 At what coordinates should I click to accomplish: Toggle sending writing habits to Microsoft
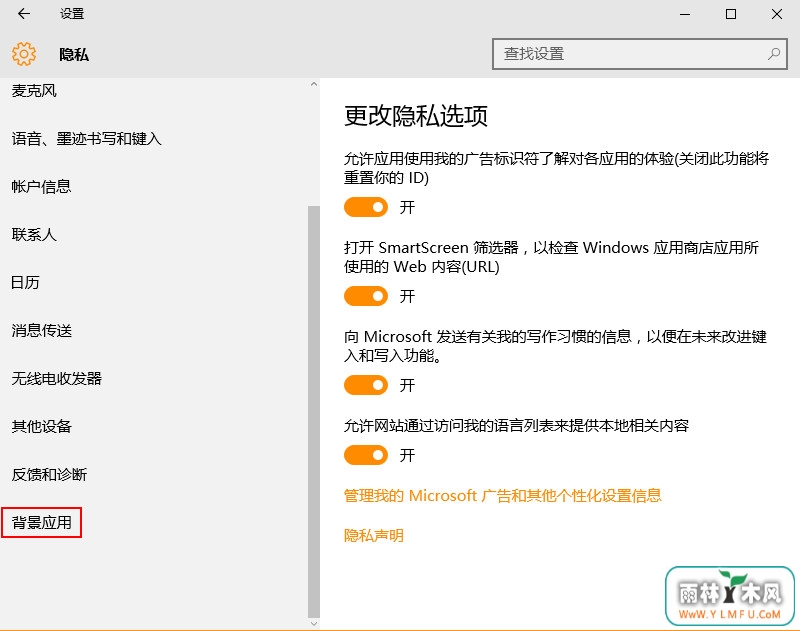366,385
